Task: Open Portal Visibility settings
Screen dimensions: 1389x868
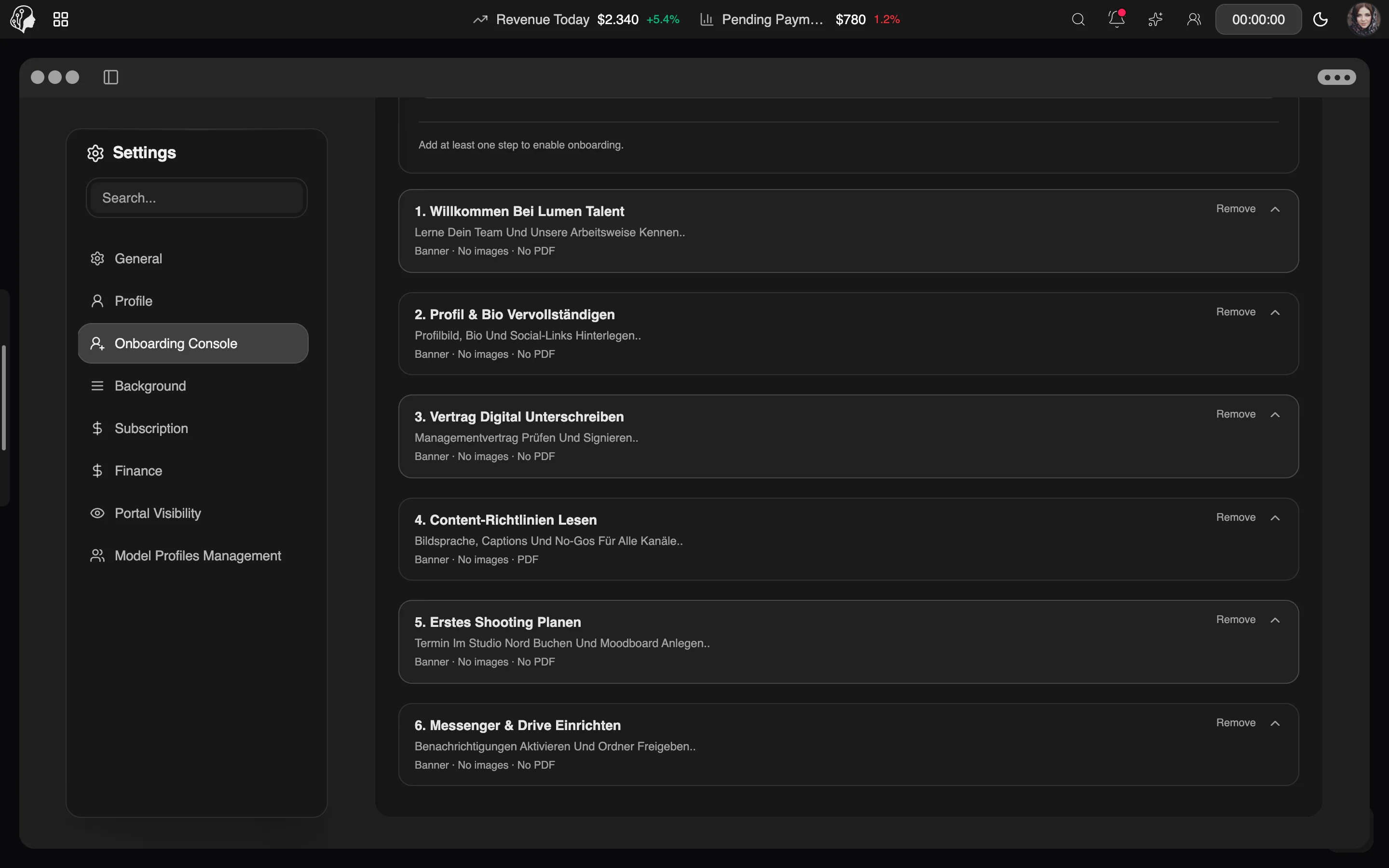Action: pos(193,513)
